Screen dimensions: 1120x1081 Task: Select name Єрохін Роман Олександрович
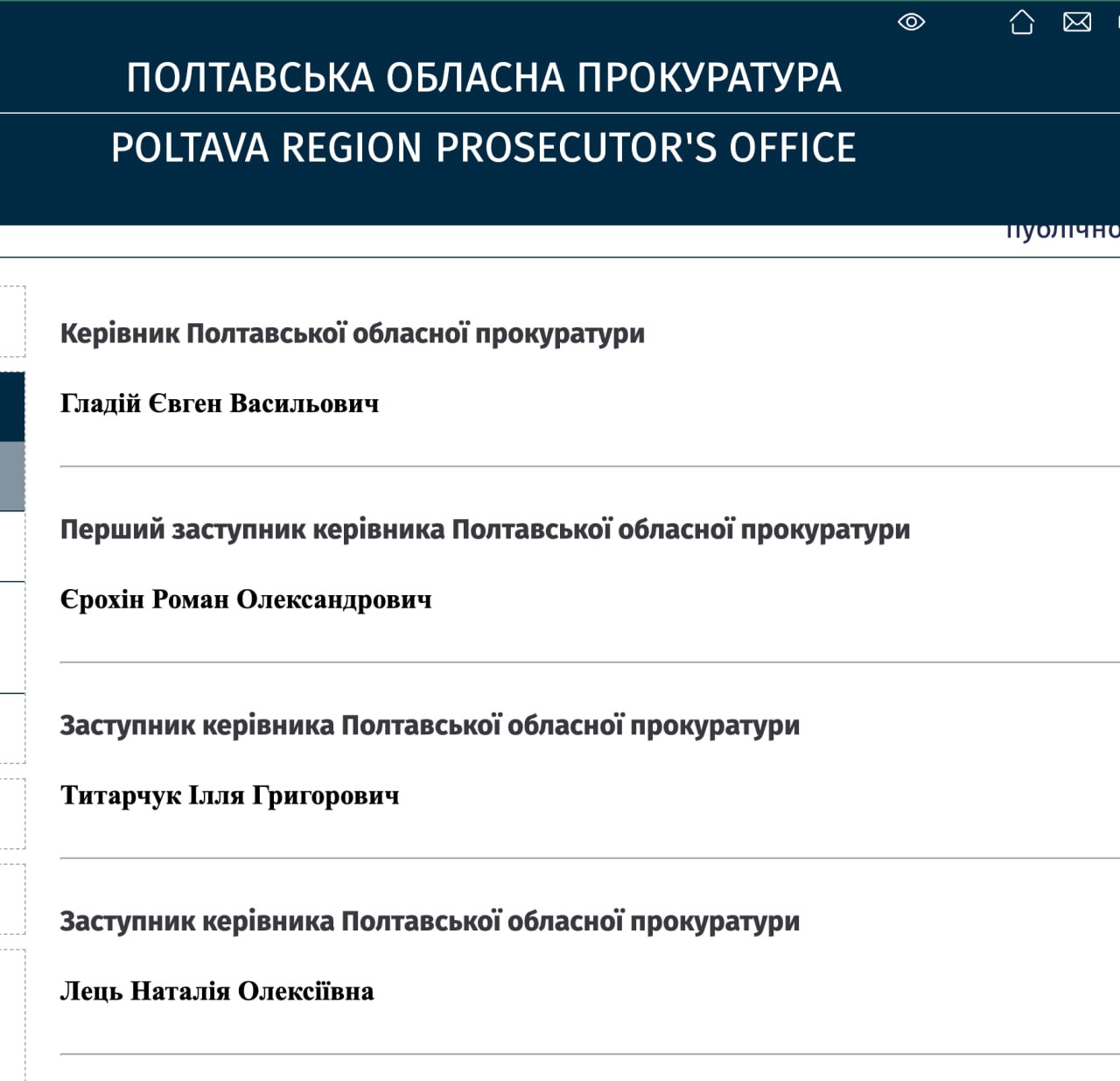coord(246,600)
